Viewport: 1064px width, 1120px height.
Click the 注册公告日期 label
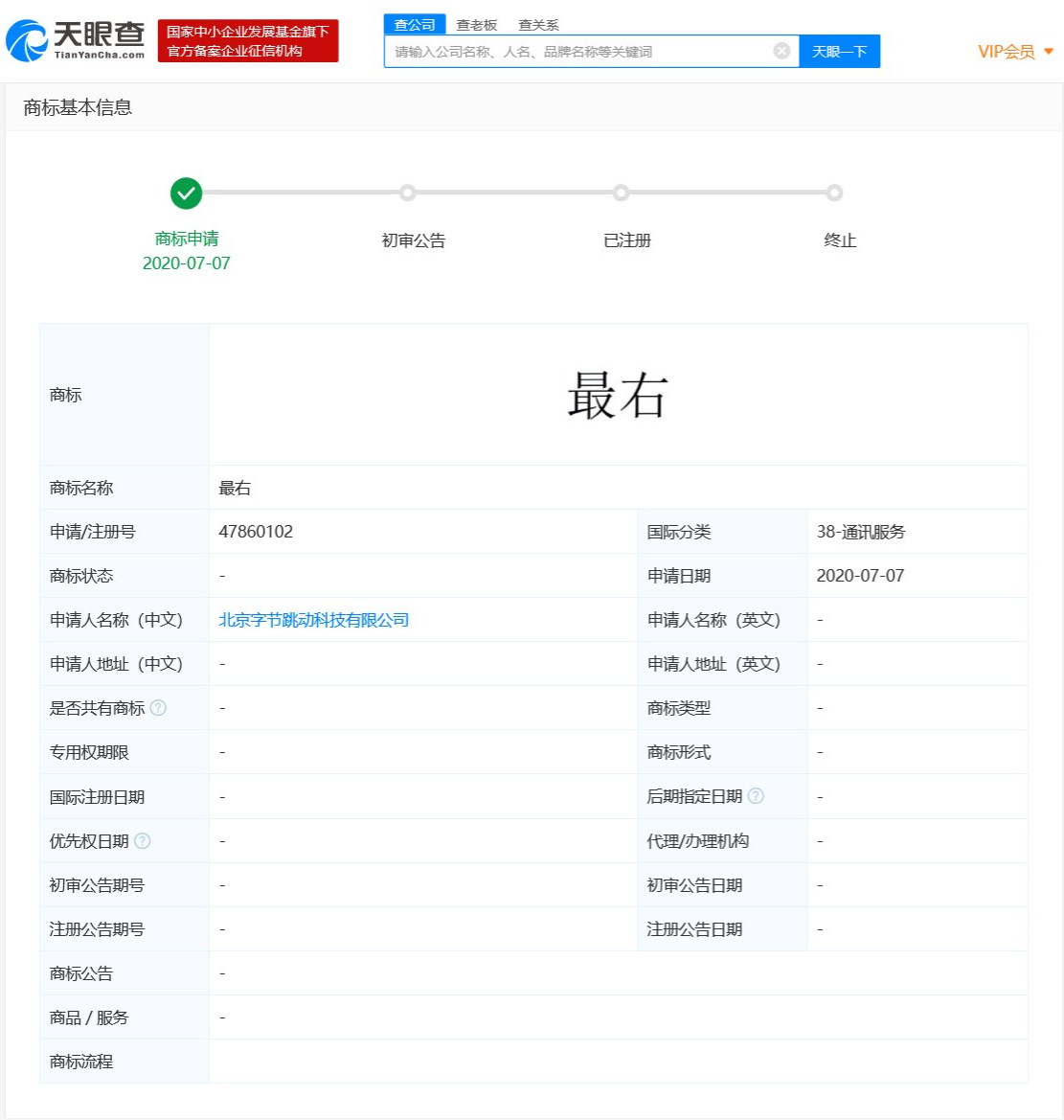694,929
